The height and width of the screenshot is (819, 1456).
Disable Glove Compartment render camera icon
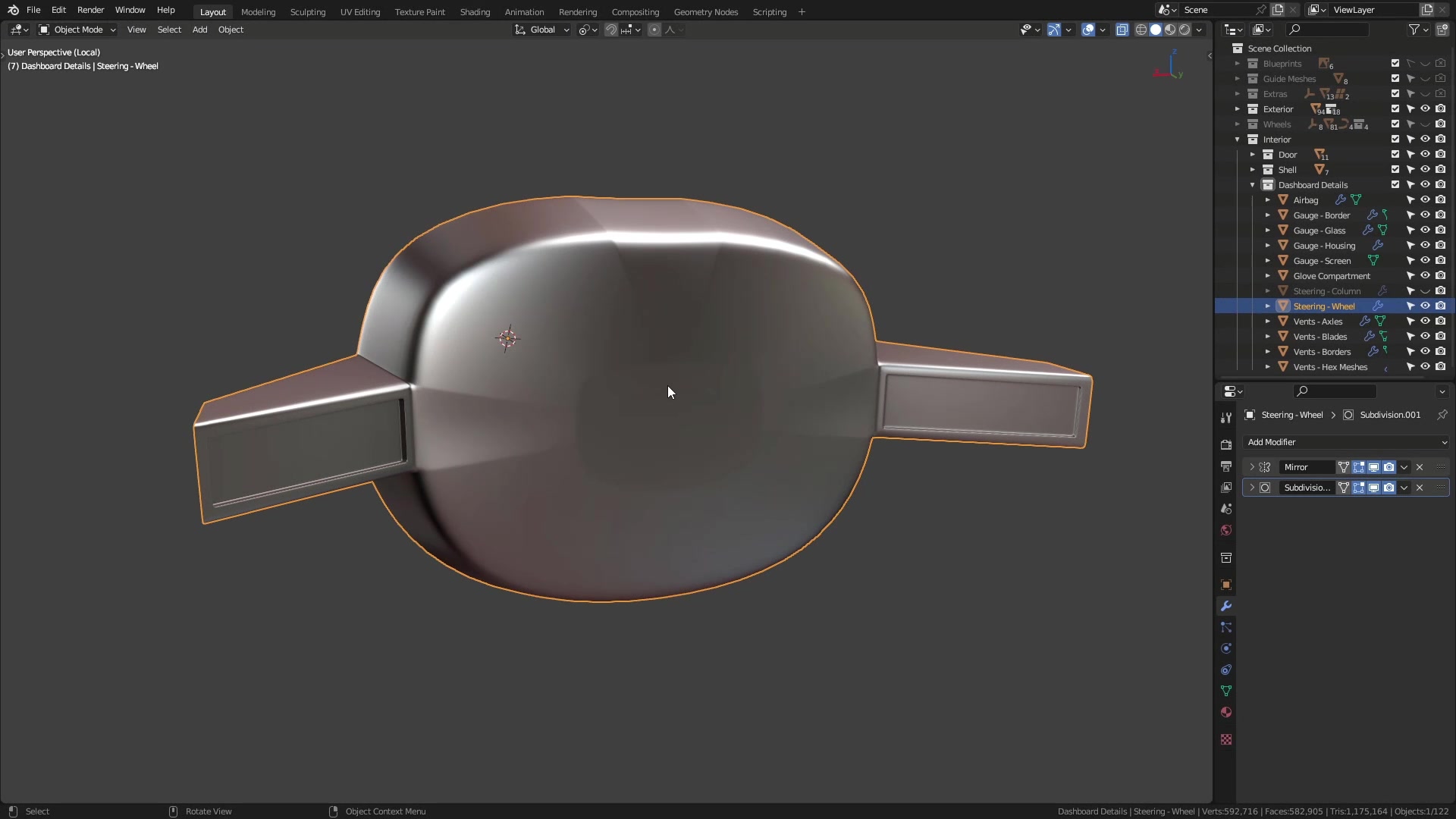click(1441, 276)
